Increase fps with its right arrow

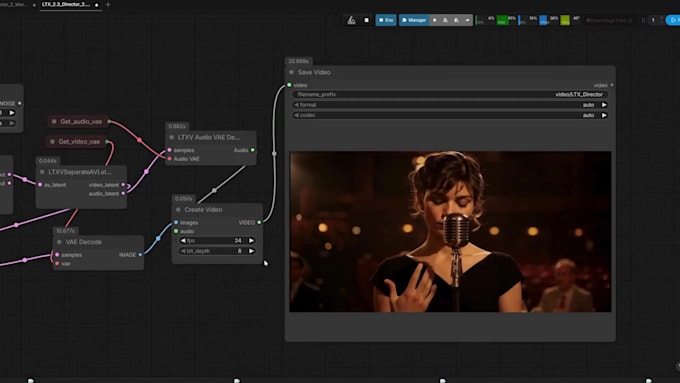coord(251,240)
